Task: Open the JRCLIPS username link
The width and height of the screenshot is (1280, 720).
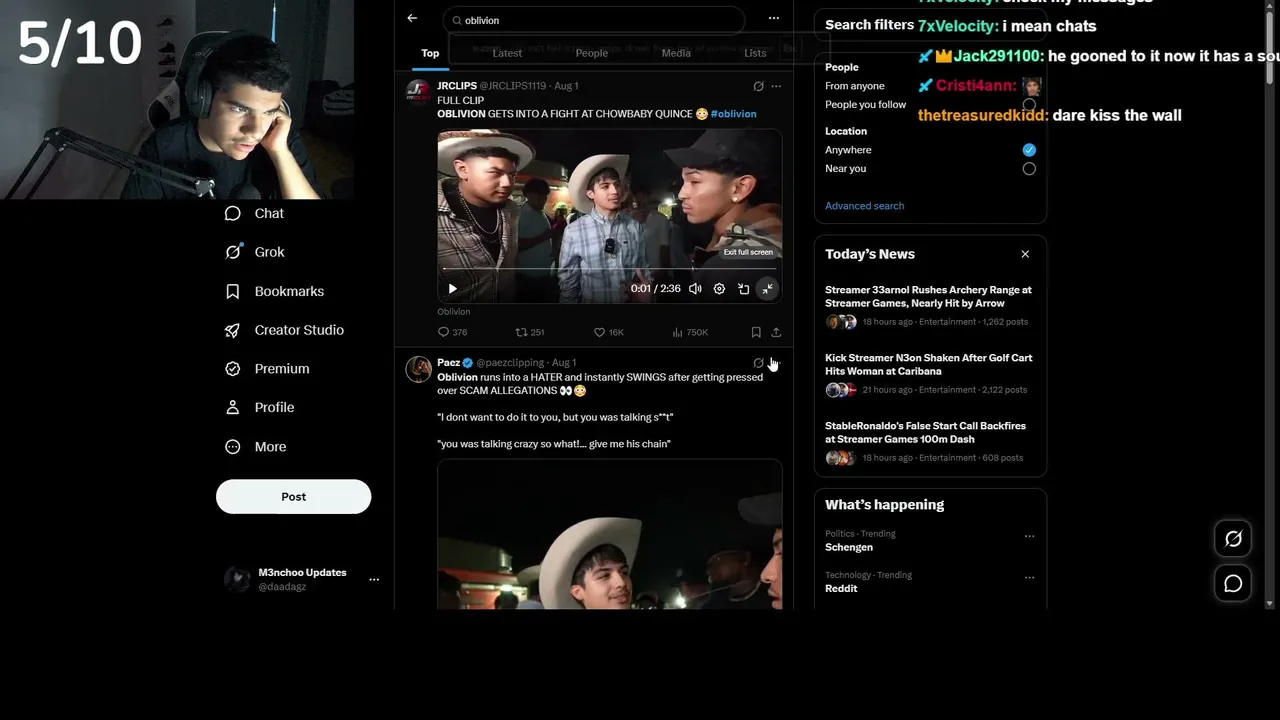Action: tap(457, 86)
